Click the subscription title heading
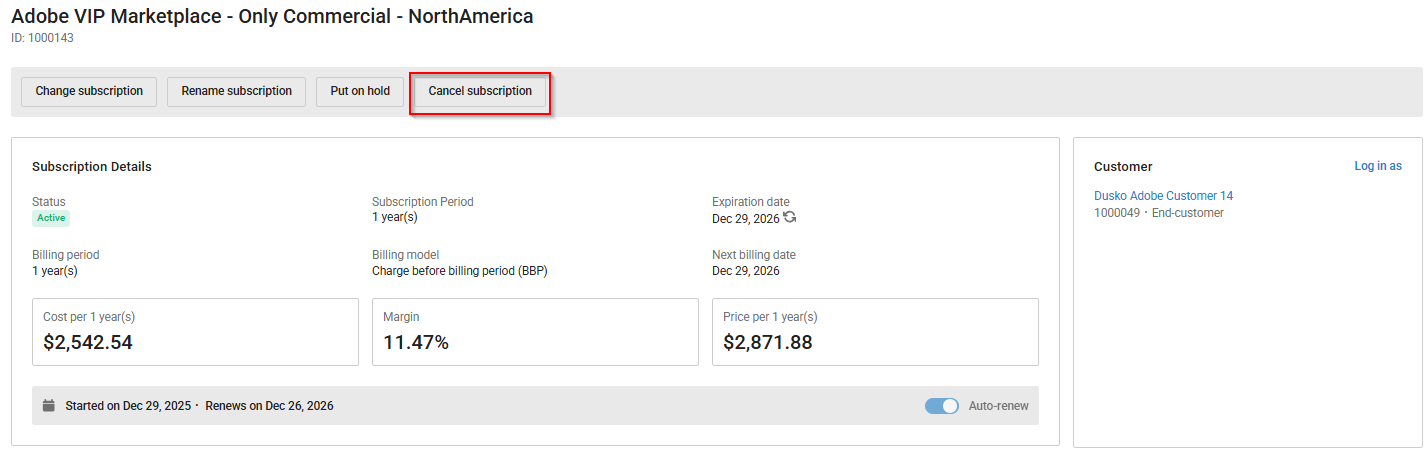Image resolution: width=1428 pixels, height=459 pixels. coord(272,17)
